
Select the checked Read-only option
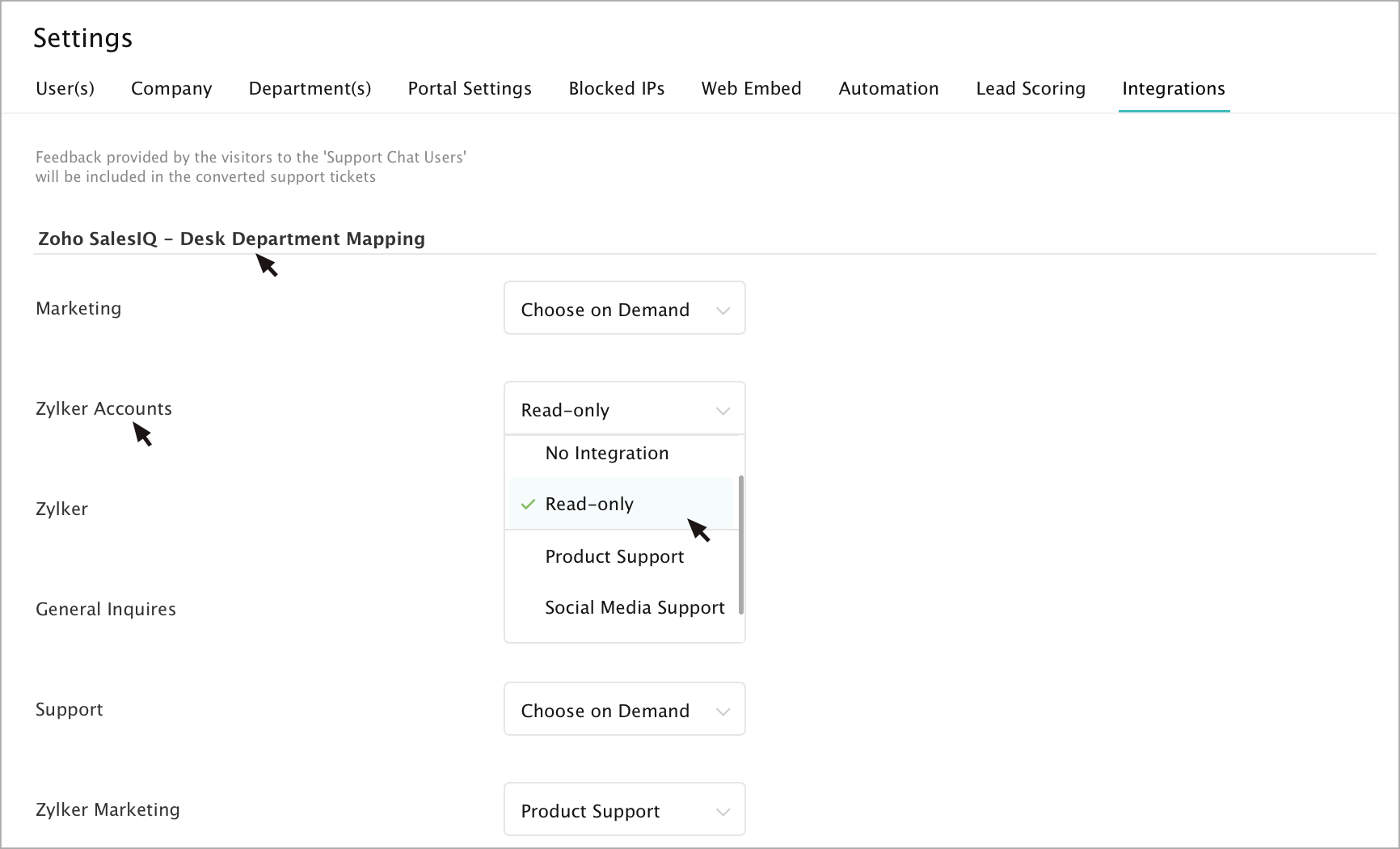[589, 505]
